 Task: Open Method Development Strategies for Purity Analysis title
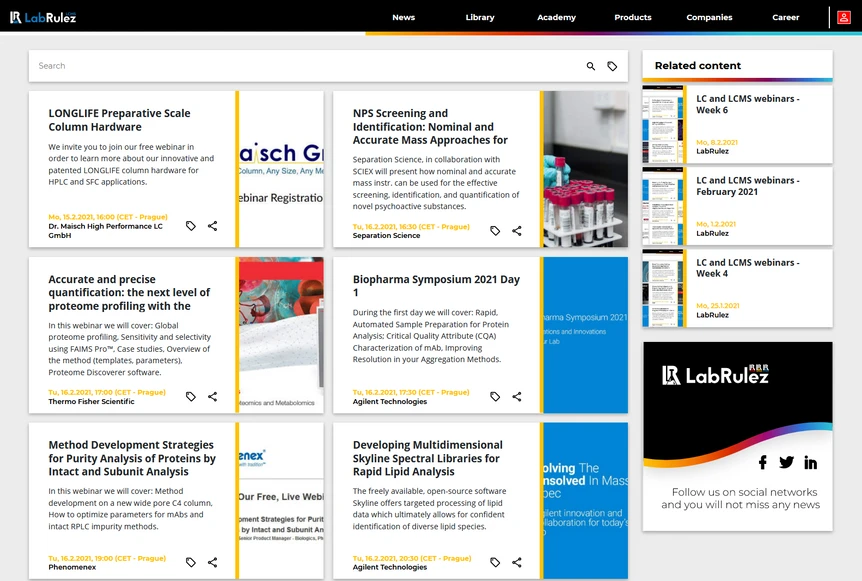pos(132,458)
